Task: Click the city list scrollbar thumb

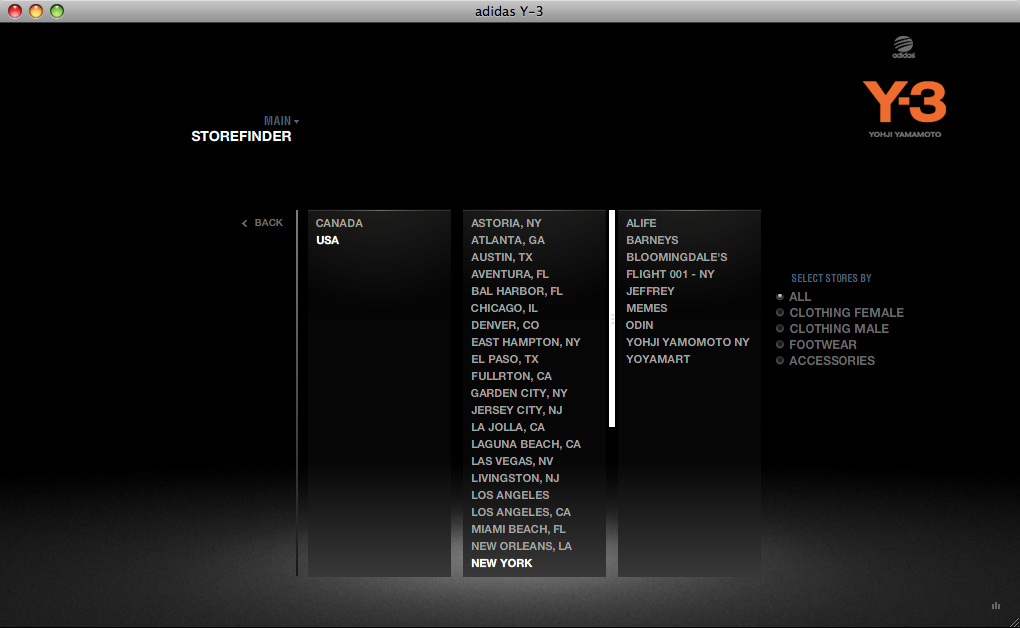Action: click(x=611, y=318)
